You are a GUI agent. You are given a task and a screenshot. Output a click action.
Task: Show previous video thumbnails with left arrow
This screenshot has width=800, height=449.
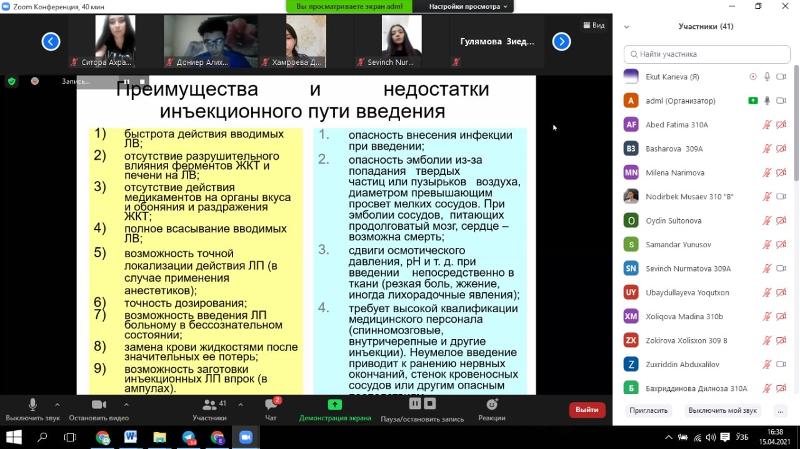point(51,41)
